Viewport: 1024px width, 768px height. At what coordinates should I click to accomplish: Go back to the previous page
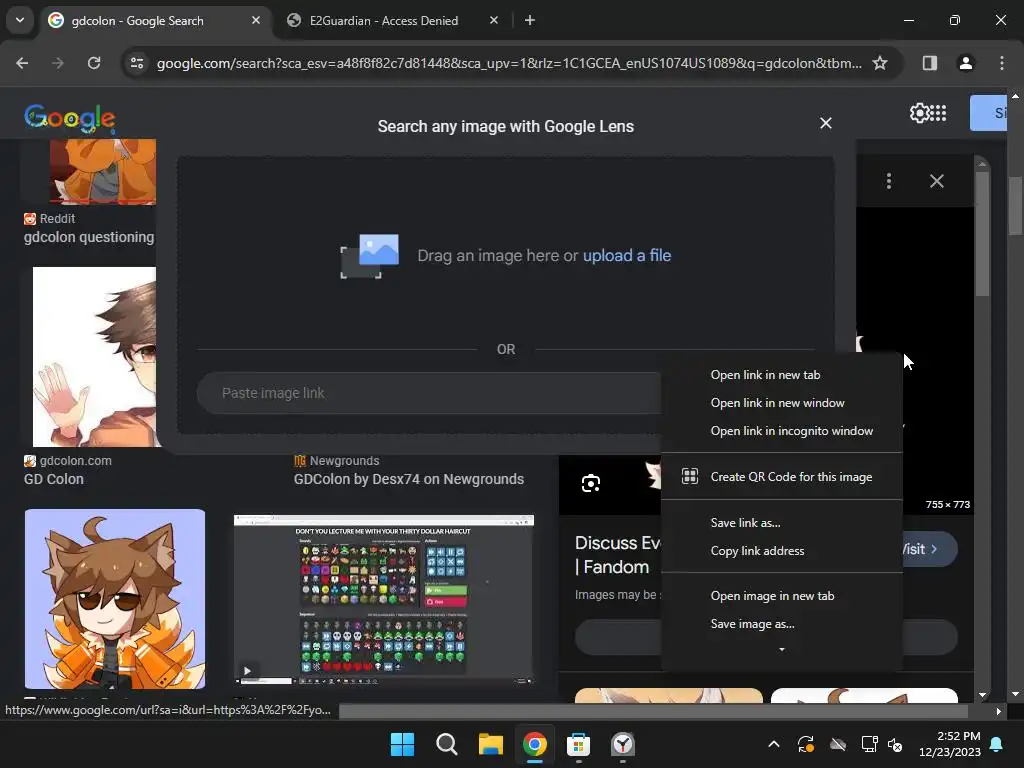pyautogui.click(x=22, y=63)
